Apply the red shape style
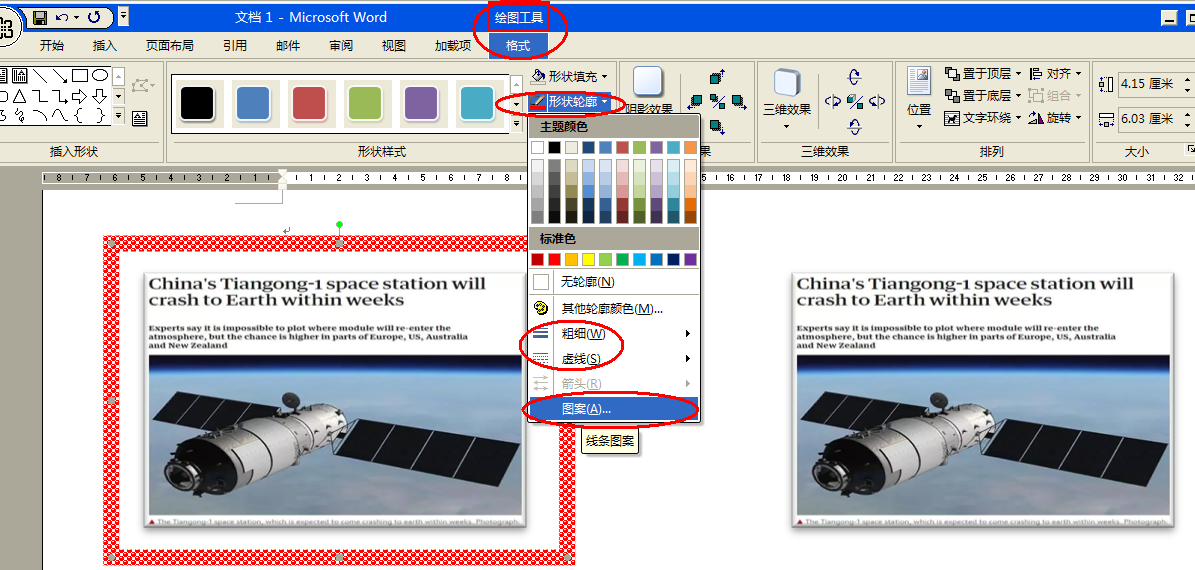Image resolution: width=1195 pixels, height=570 pixels. [x=309, y=104]
